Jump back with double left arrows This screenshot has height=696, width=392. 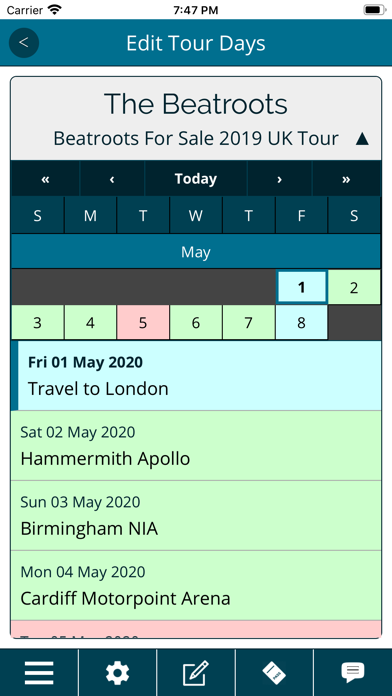(x=45, y=179)
